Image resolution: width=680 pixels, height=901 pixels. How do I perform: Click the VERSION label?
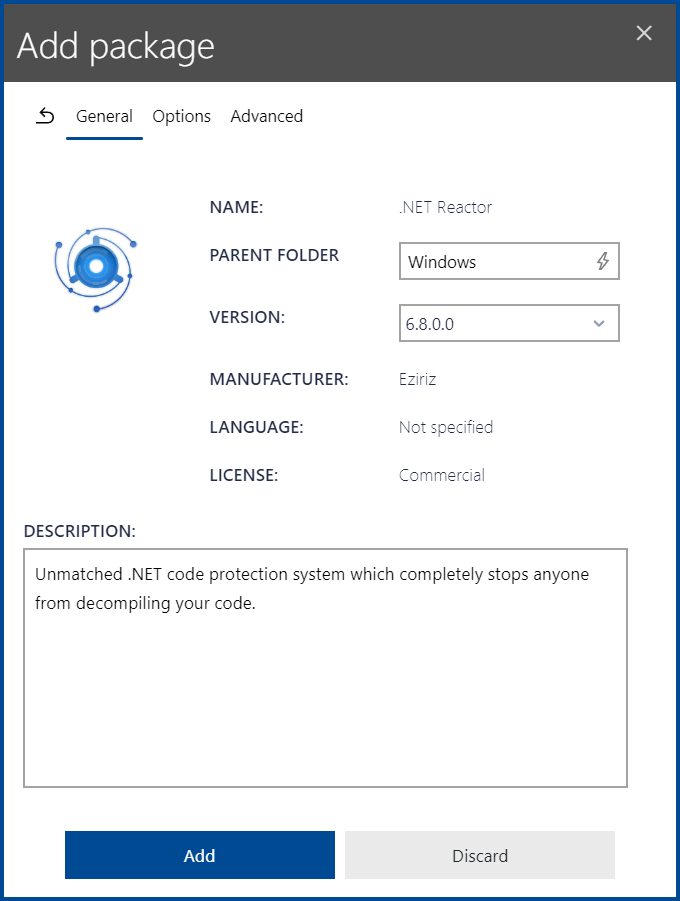pos(247,317)
